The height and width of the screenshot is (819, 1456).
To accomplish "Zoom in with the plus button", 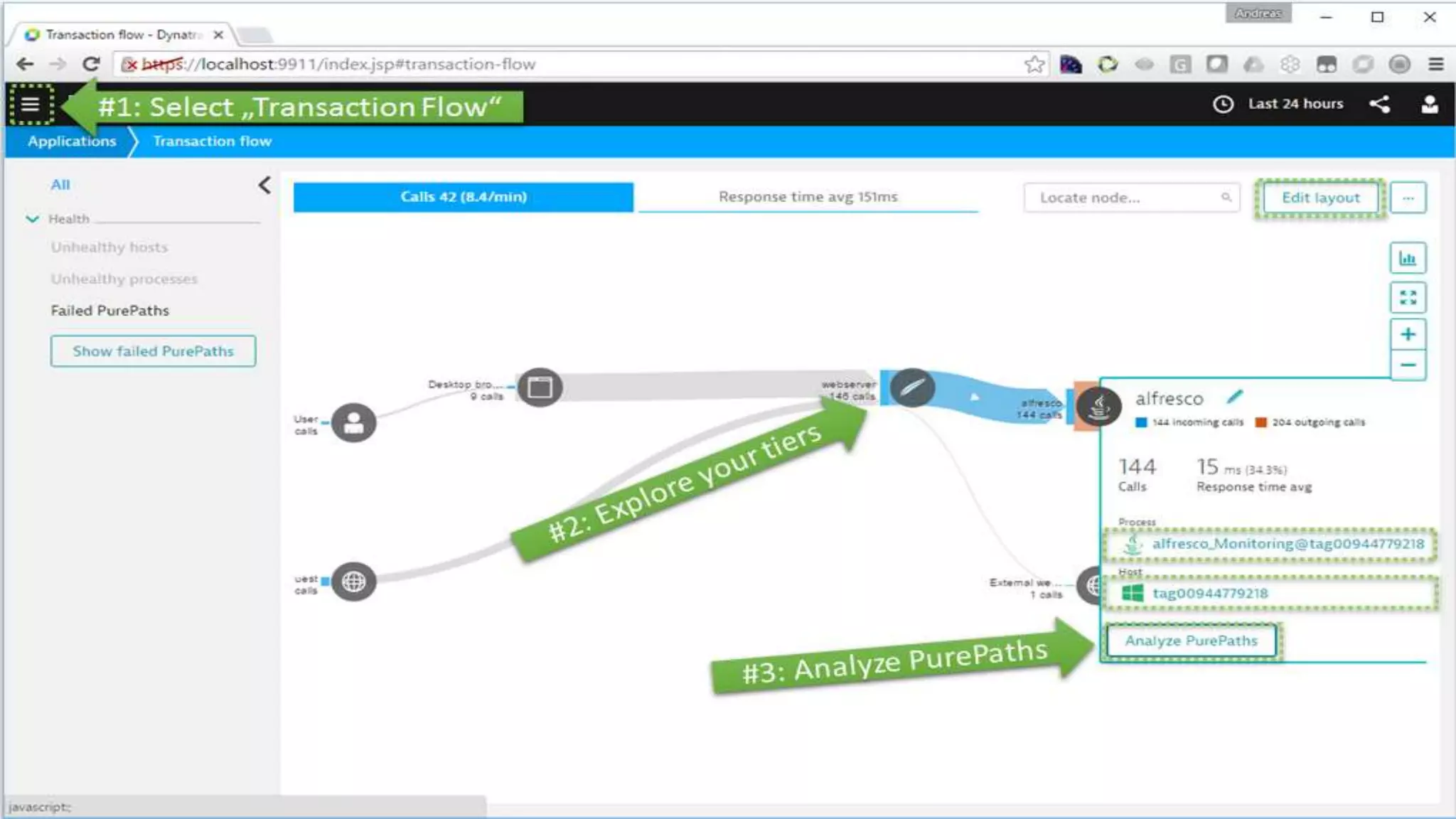I will (x=1408, y=335).
